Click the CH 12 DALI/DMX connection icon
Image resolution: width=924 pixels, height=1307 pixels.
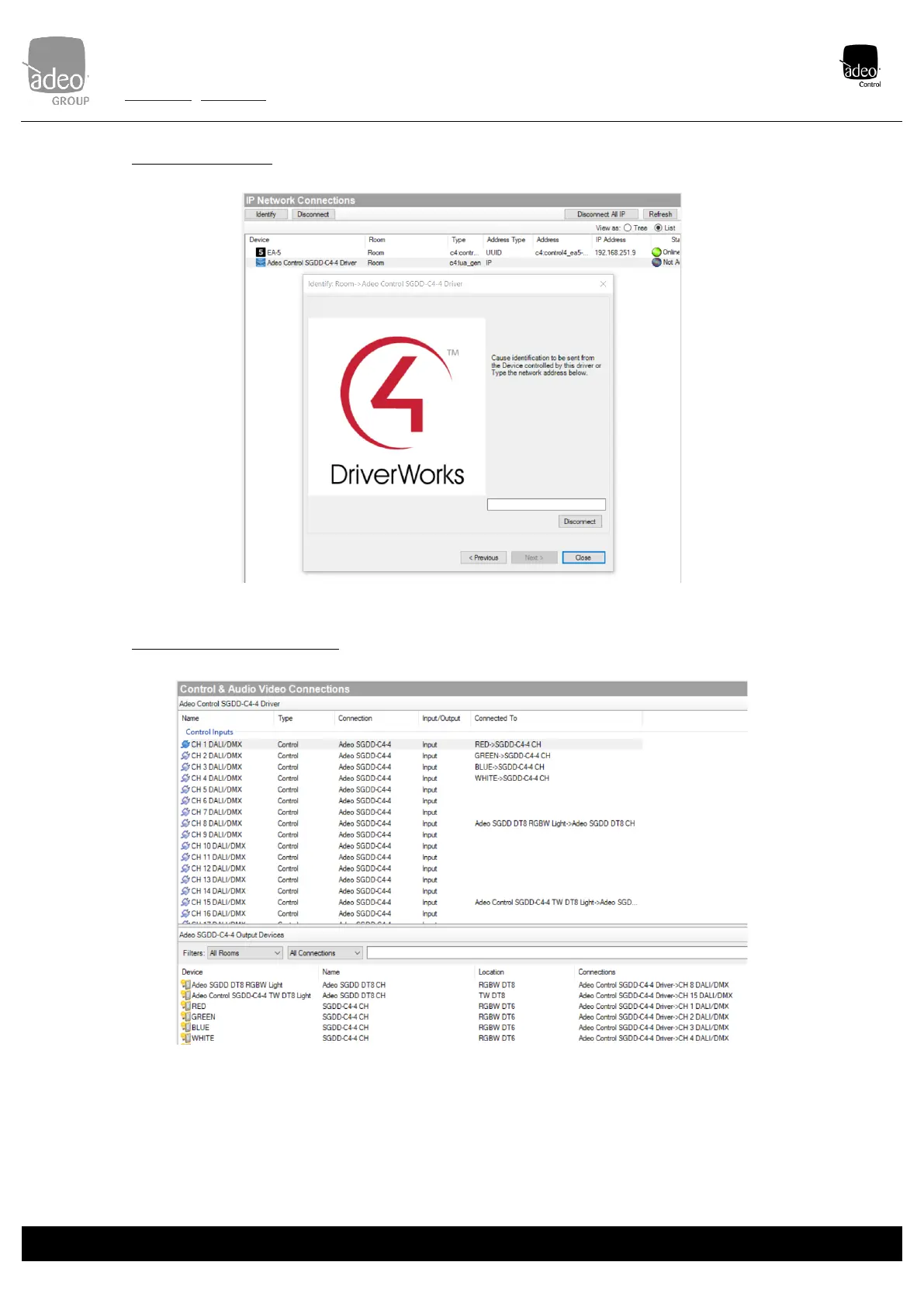point(185,868)
